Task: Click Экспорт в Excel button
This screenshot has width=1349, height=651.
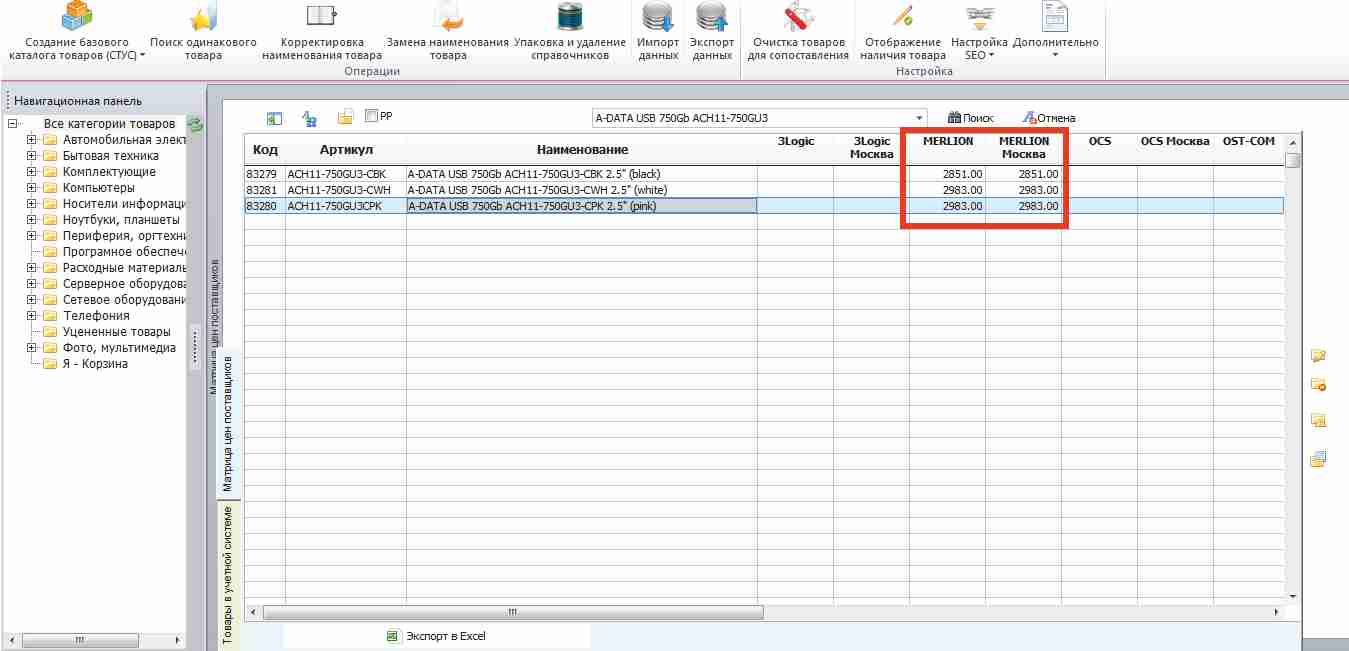Action: coord(437,636)
